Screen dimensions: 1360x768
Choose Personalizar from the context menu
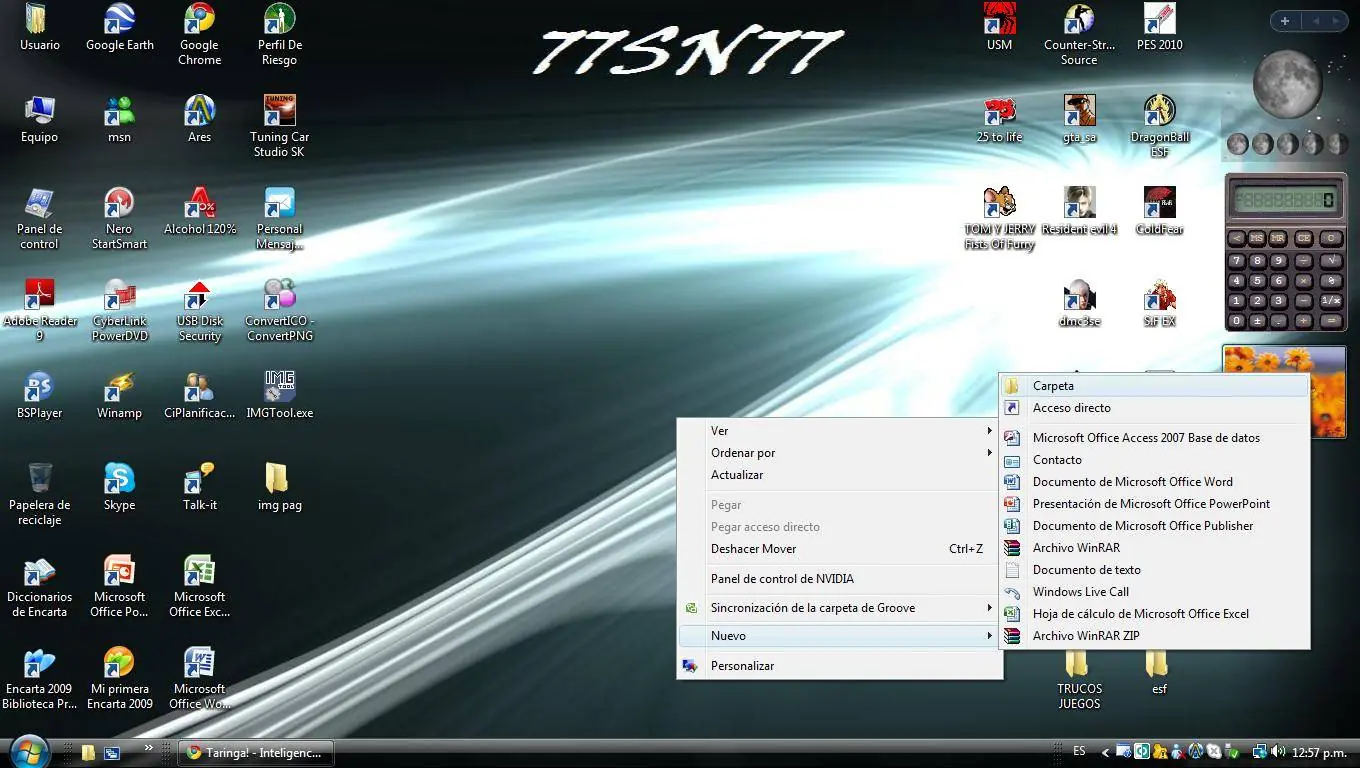tap(840, 666)
